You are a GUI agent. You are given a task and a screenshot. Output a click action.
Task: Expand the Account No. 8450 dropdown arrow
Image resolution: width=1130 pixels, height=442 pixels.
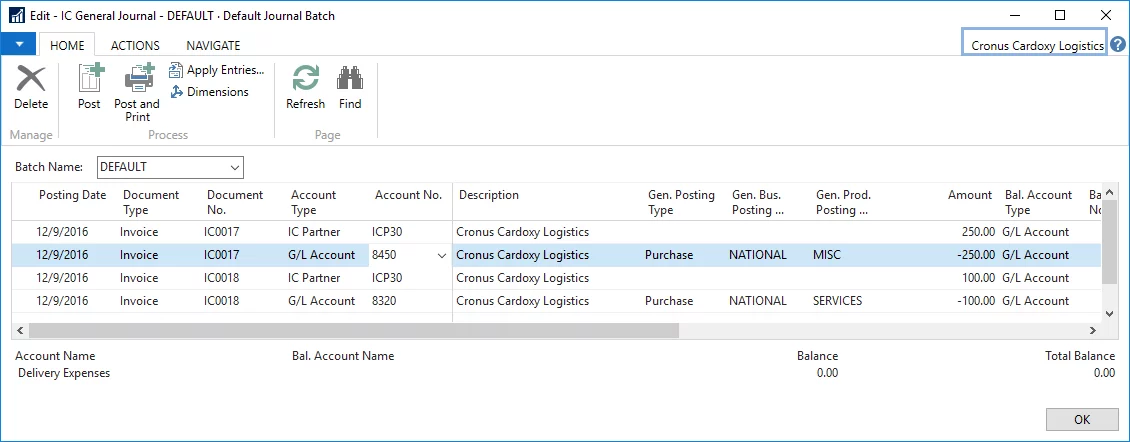click(442, 256)
